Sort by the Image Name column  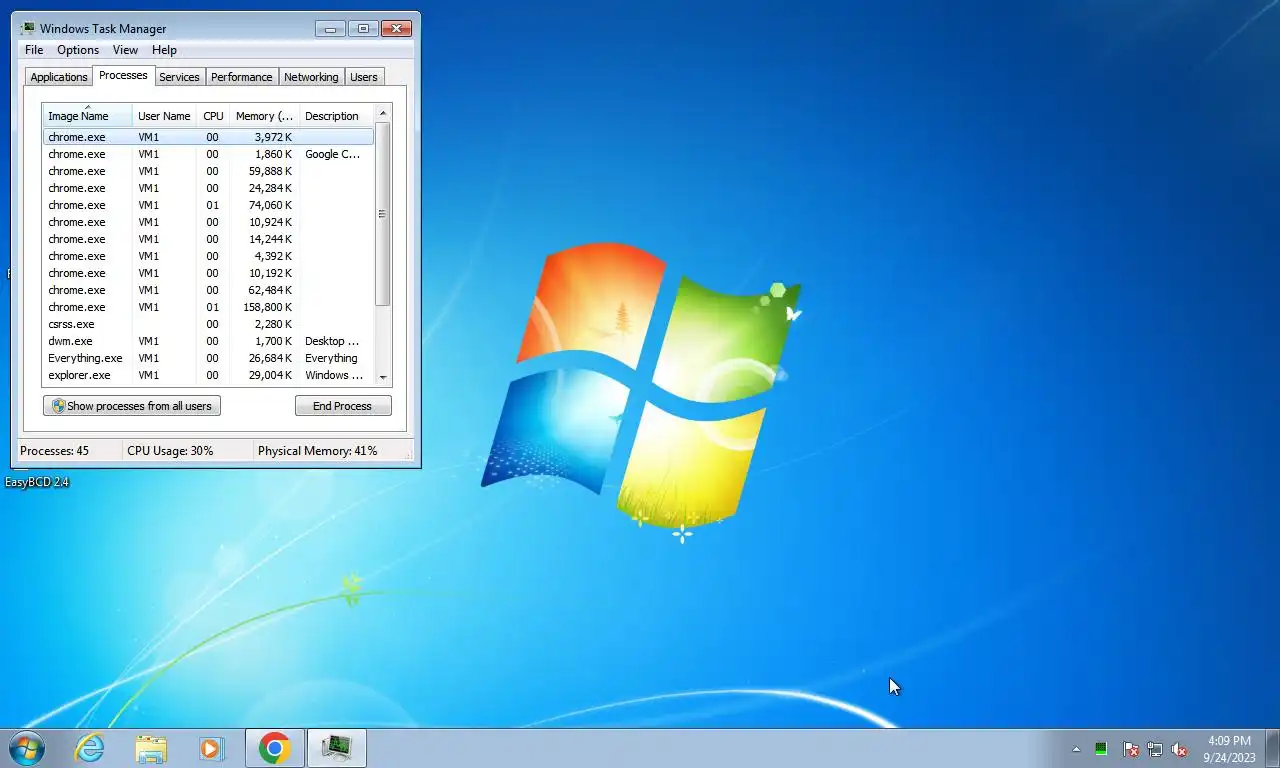(x=87, y=115)
